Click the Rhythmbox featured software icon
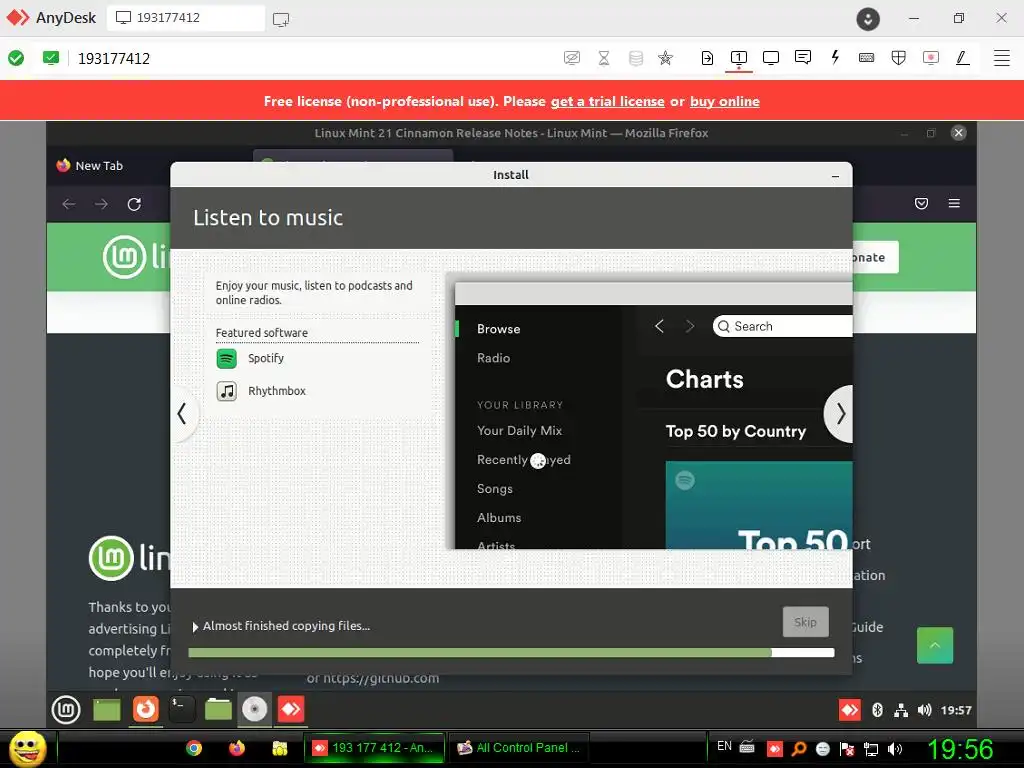 pyautogui.click(x=227, y=391)
